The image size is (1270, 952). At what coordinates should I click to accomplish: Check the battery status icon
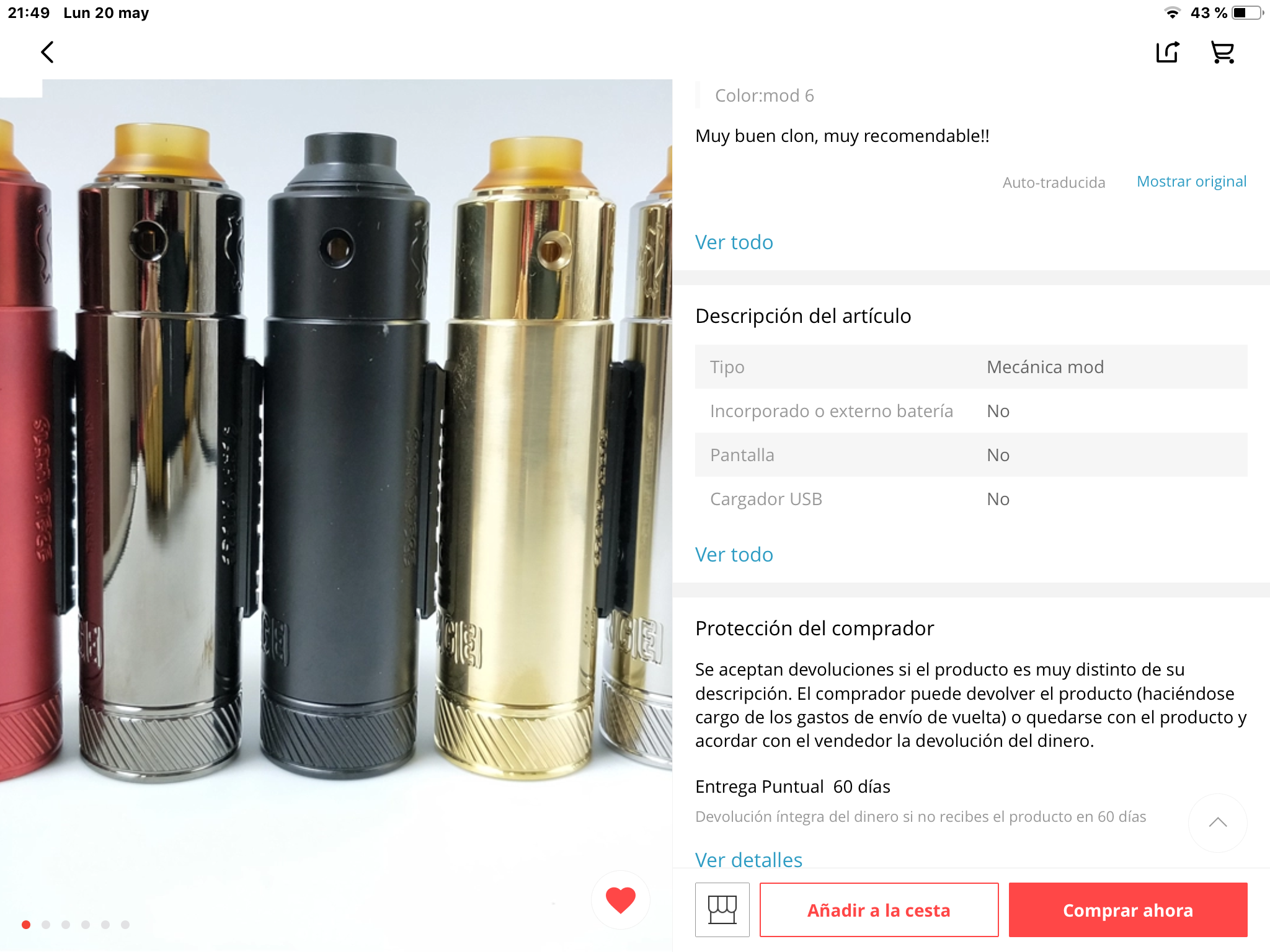click(x=1248, y=13)
